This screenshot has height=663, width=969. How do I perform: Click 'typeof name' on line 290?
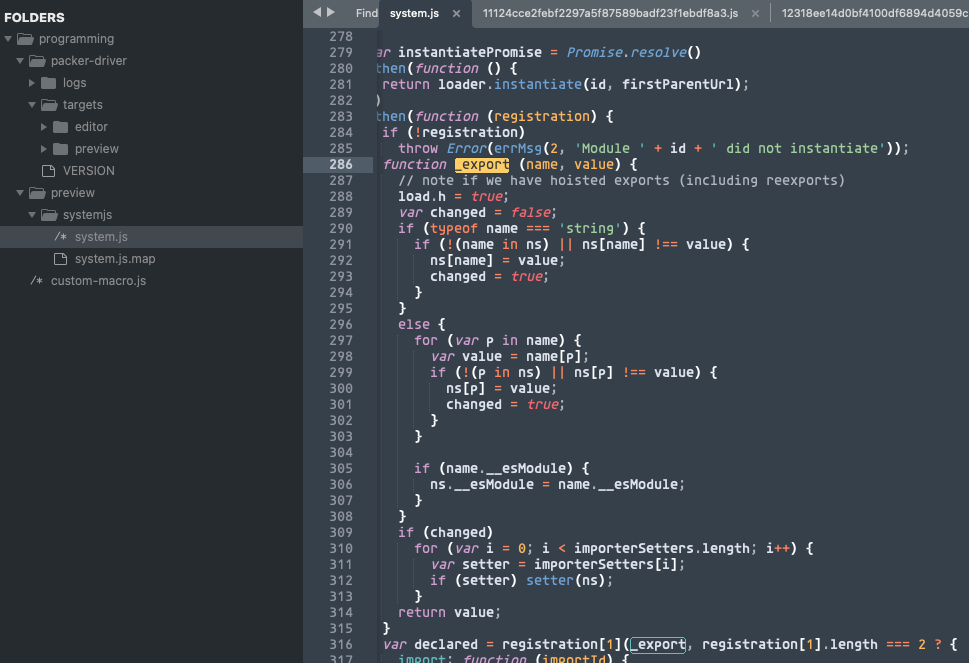coord(474,229)
